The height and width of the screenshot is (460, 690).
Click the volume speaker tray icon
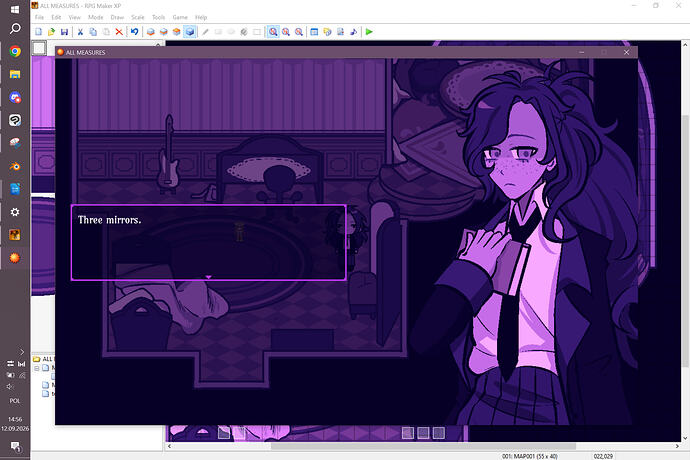10,386
